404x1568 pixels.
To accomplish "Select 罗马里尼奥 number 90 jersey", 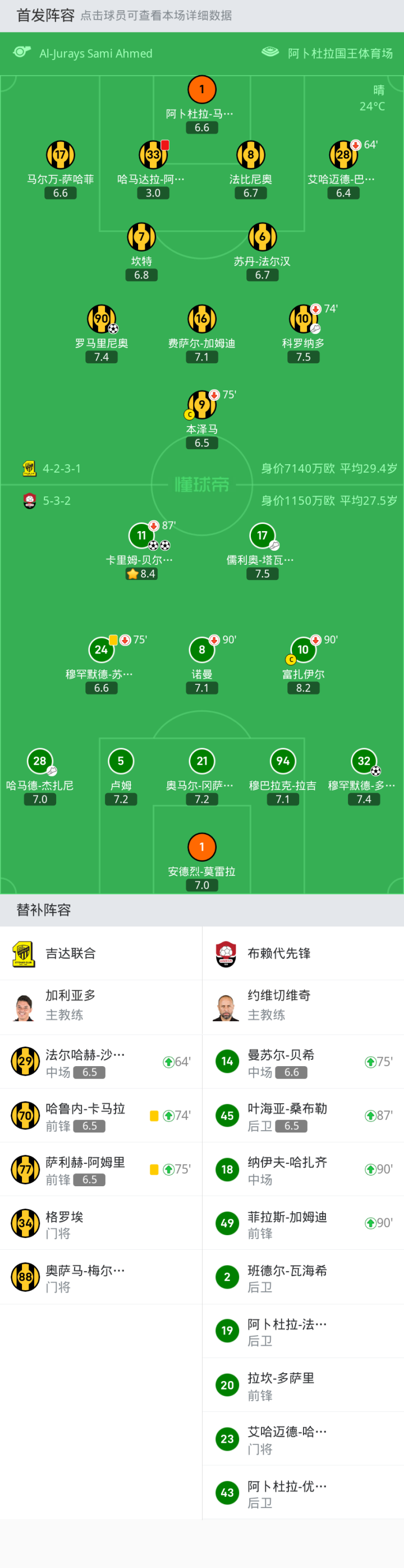I will pos(102,318).
